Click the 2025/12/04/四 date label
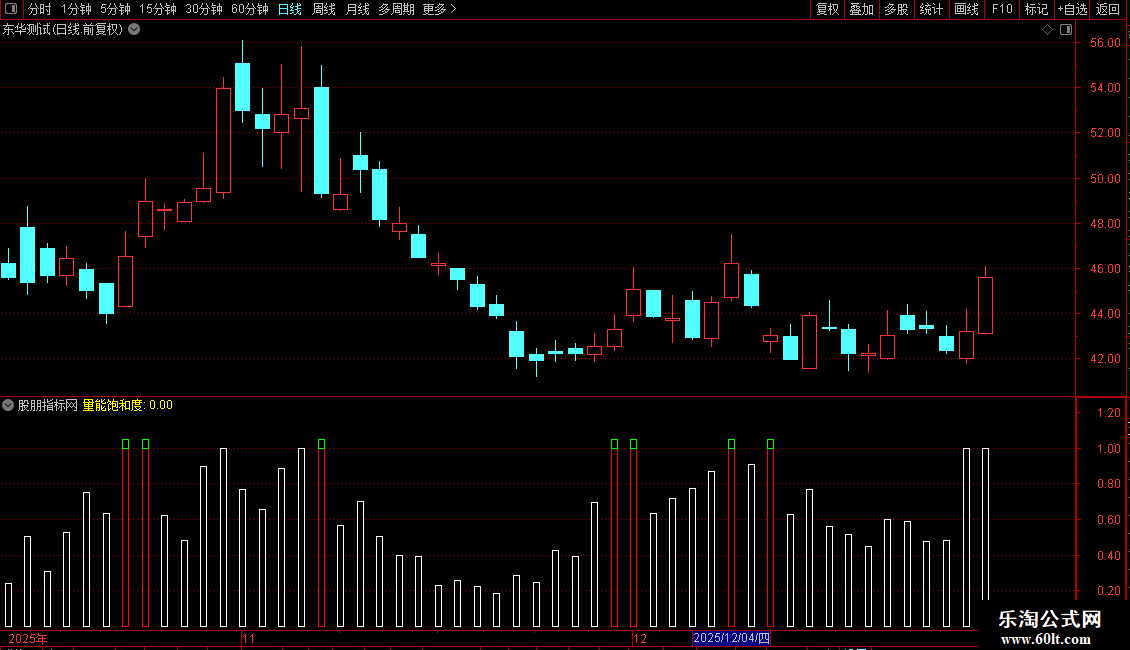Screen dimensions: 1130x650 click(x=731, y=638)
